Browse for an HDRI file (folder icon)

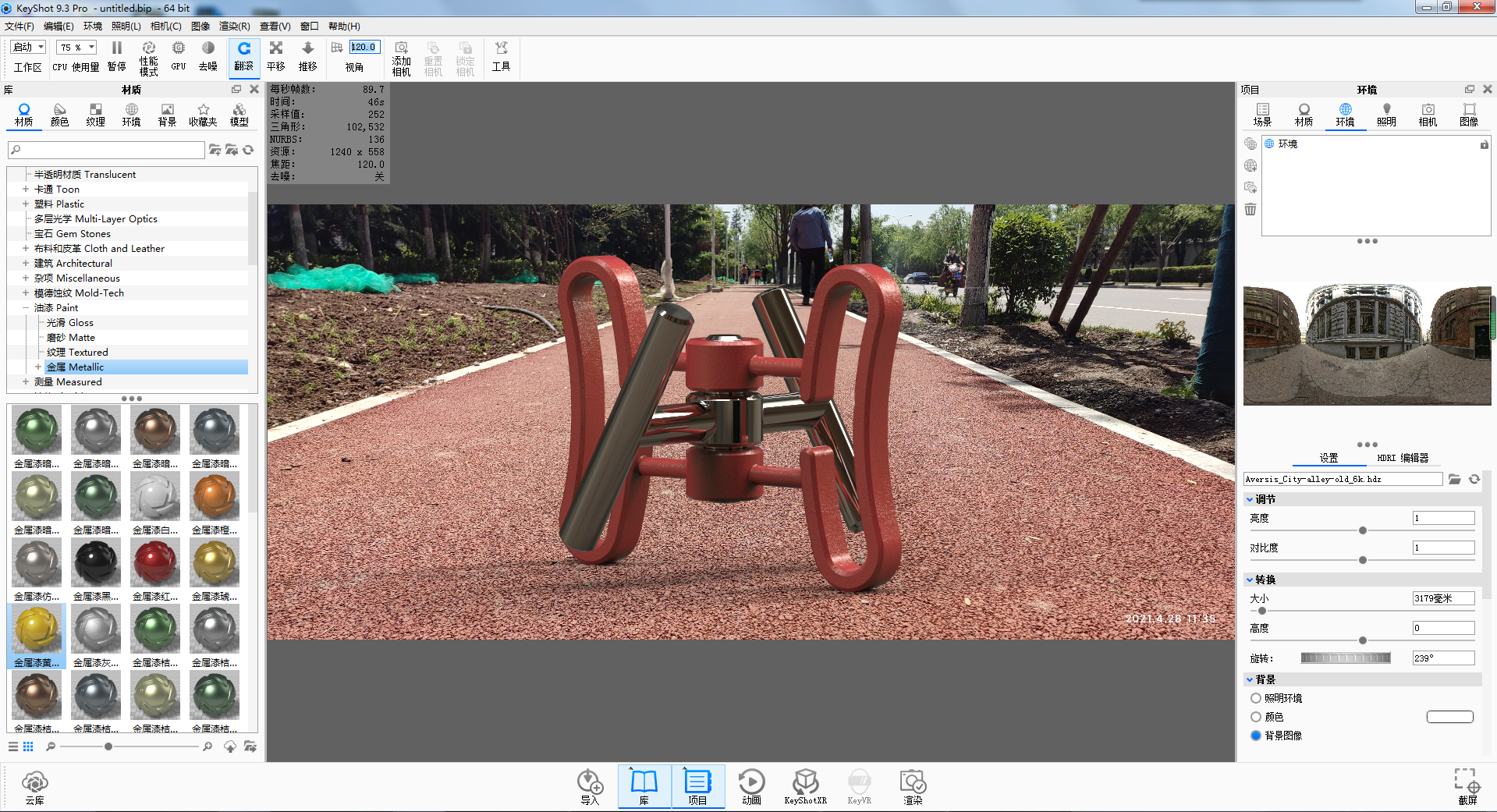point(1455,479)
